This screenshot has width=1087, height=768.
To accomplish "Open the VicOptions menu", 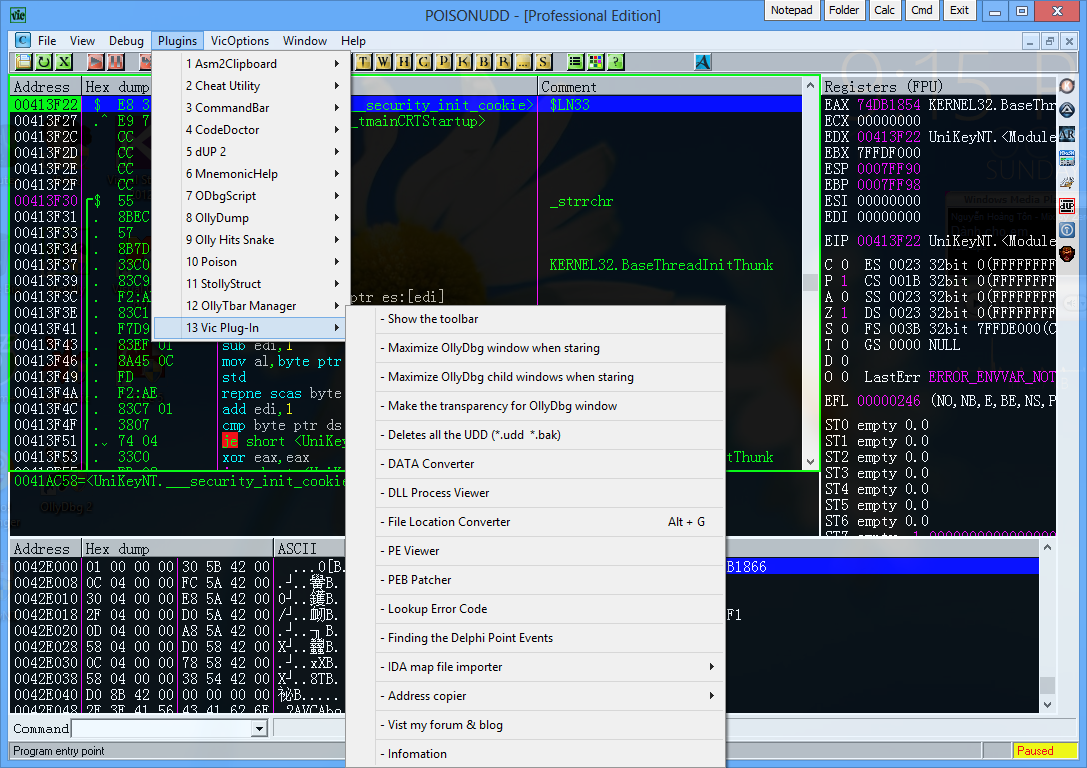I will point(240,41).
